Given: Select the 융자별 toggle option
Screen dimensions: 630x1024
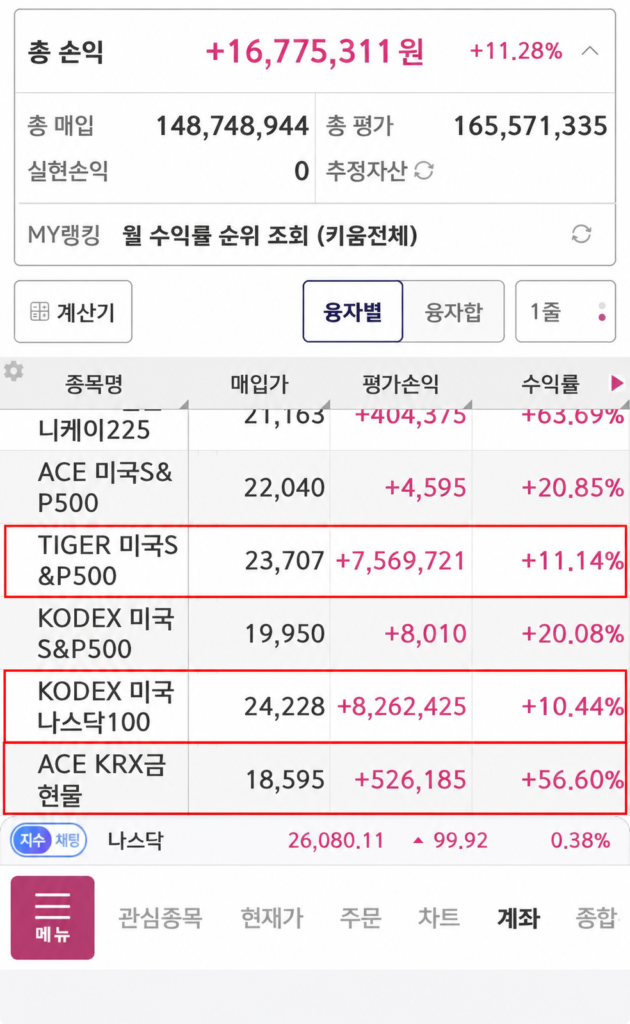Looking at the screenshot, I should [353, 312].
